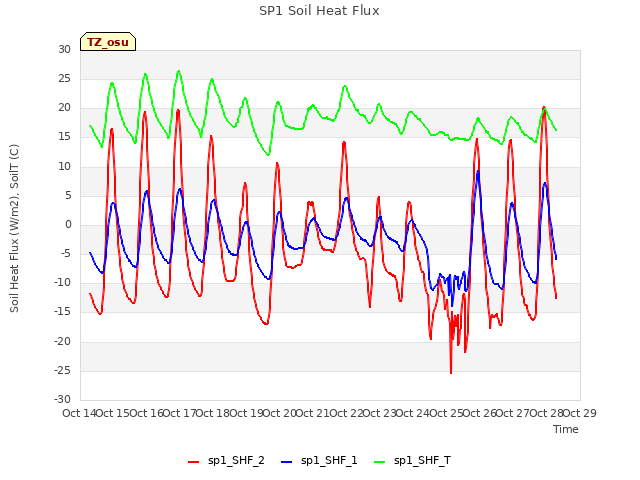Screen dimensions: 640x480
Task: Click the Oct 27 x-axis tick label
Action: pos(513,413)
